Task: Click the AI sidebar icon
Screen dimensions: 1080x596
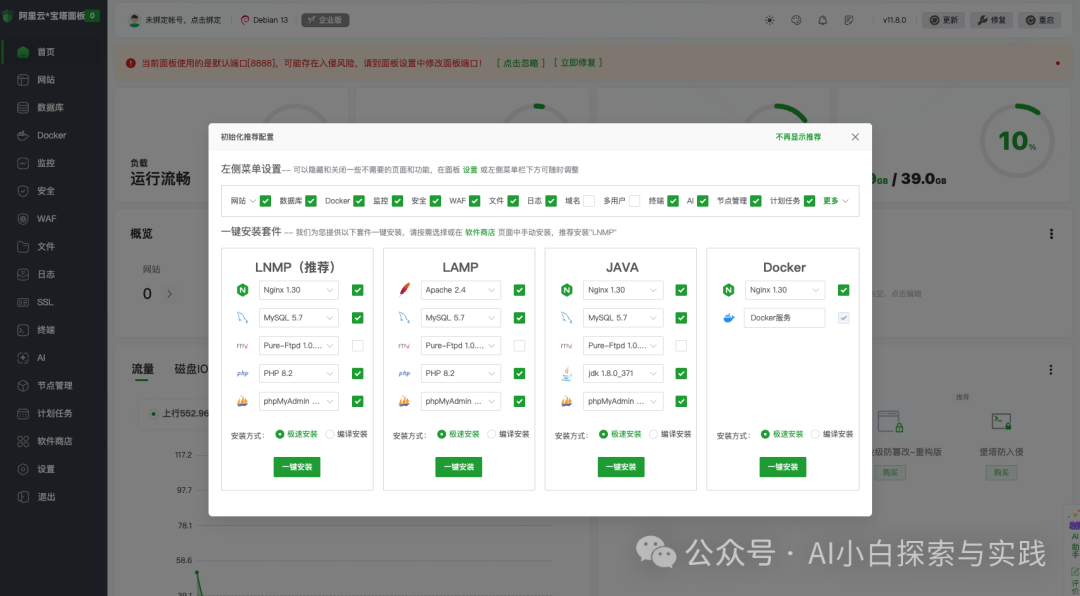Action: pyautogui.click(x=23, y=358)
